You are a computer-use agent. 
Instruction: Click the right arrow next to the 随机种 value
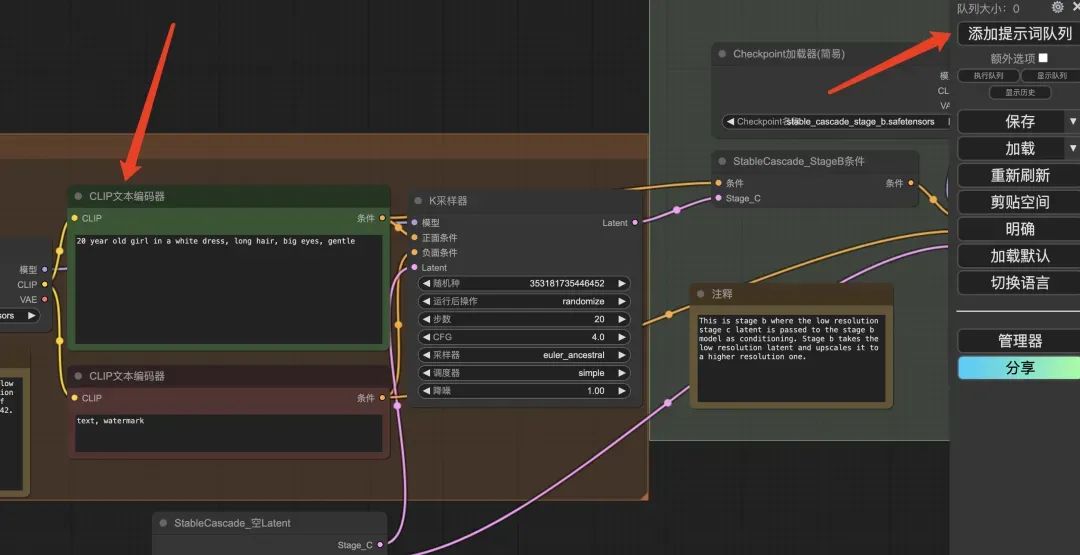pos(622,283)
